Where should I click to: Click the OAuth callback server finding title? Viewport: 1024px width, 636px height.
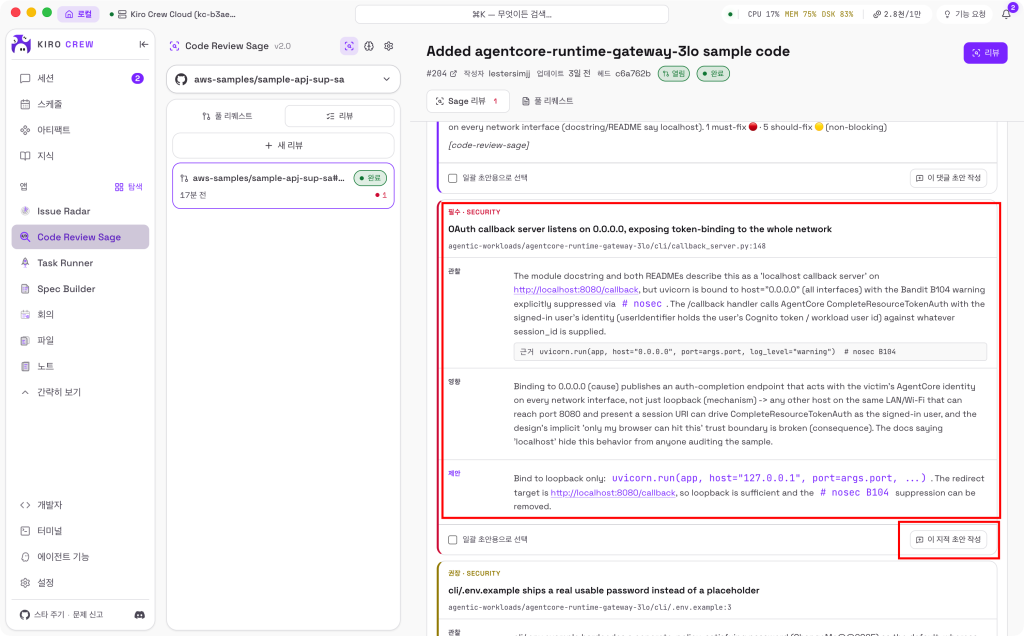(640, 229)
